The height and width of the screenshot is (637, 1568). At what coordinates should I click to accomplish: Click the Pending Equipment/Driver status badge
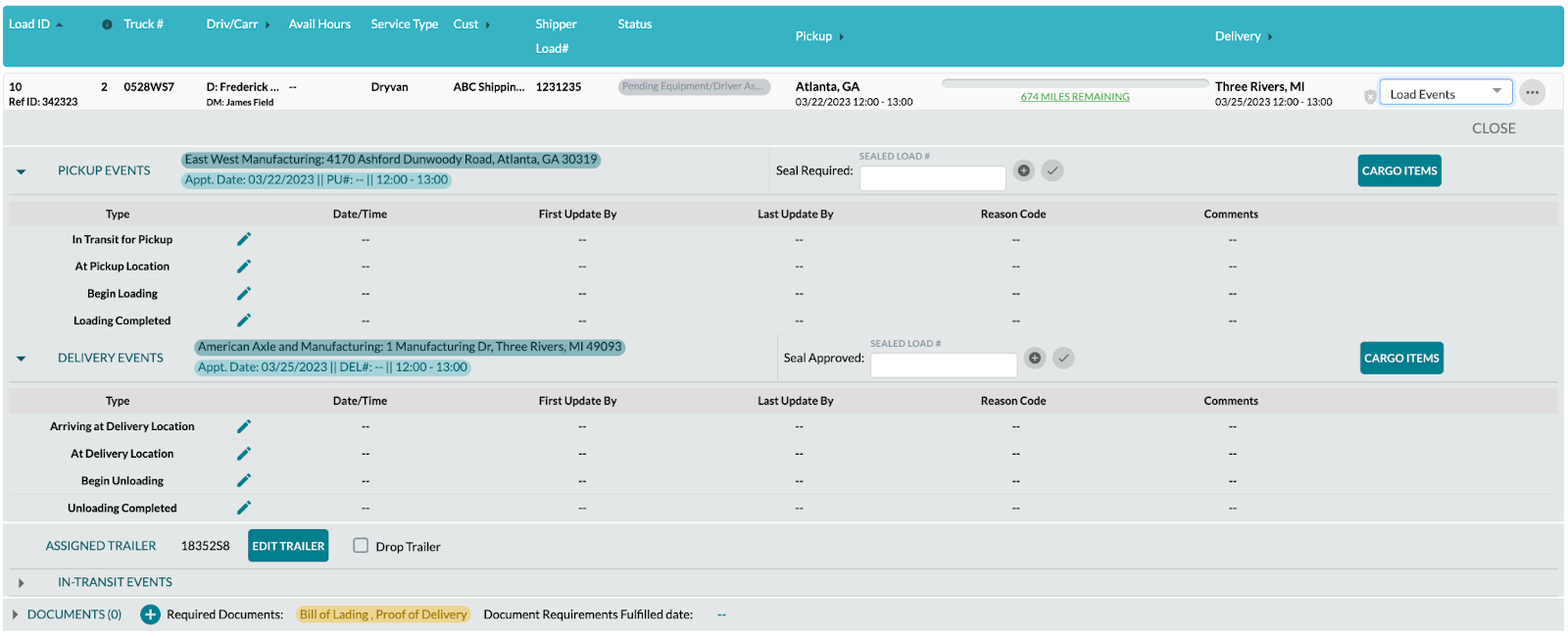point(694,86)
